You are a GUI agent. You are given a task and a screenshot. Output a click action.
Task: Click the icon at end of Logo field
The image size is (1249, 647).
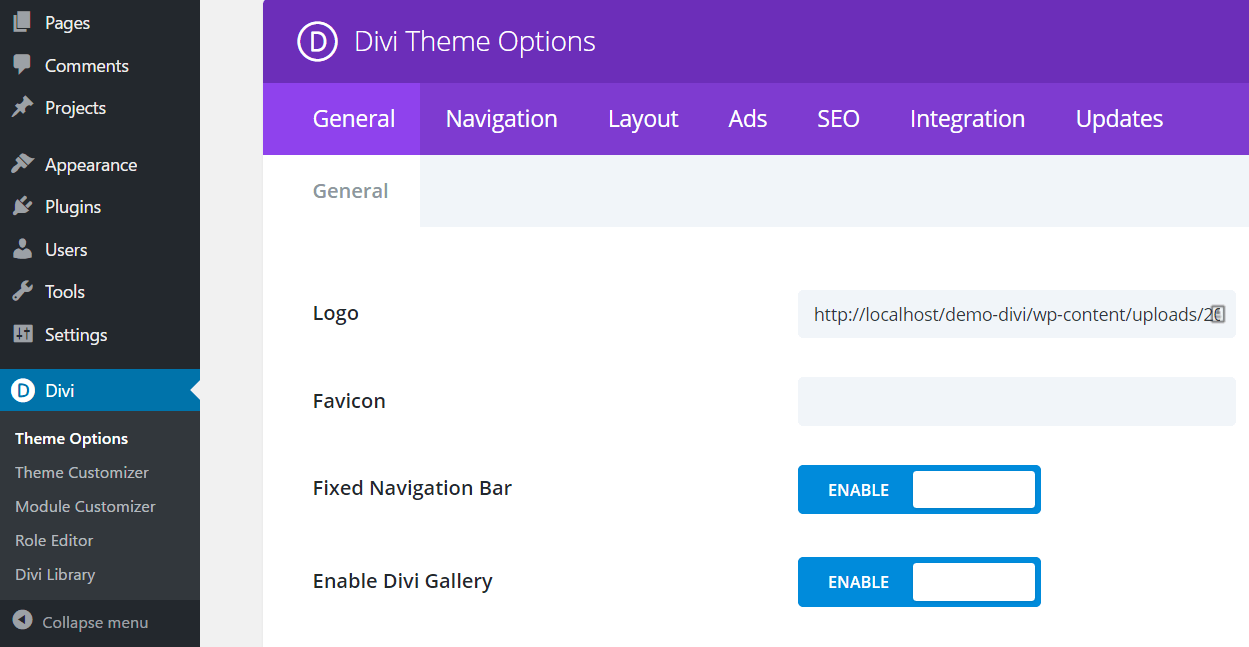[1217, 314]
